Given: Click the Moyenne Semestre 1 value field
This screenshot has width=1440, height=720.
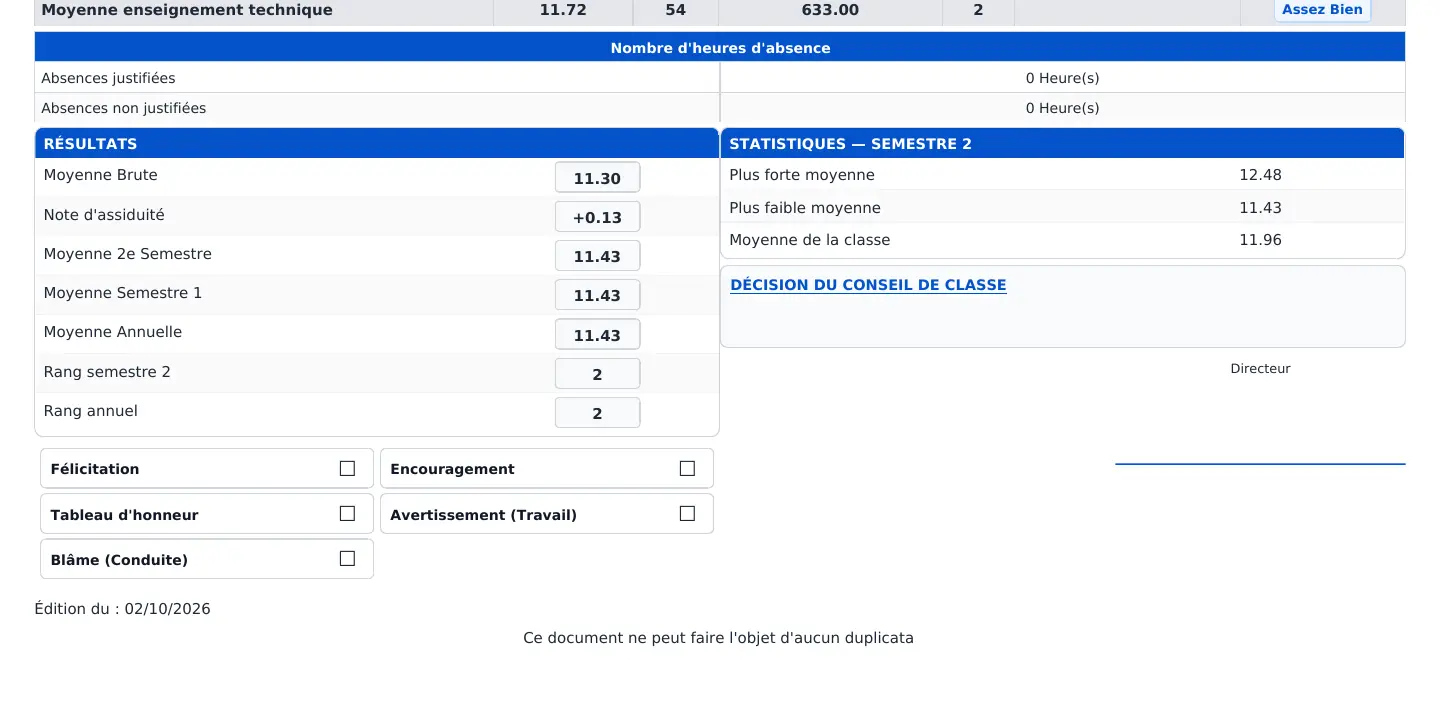Looking at the screenshot, I should click(597, 295).
